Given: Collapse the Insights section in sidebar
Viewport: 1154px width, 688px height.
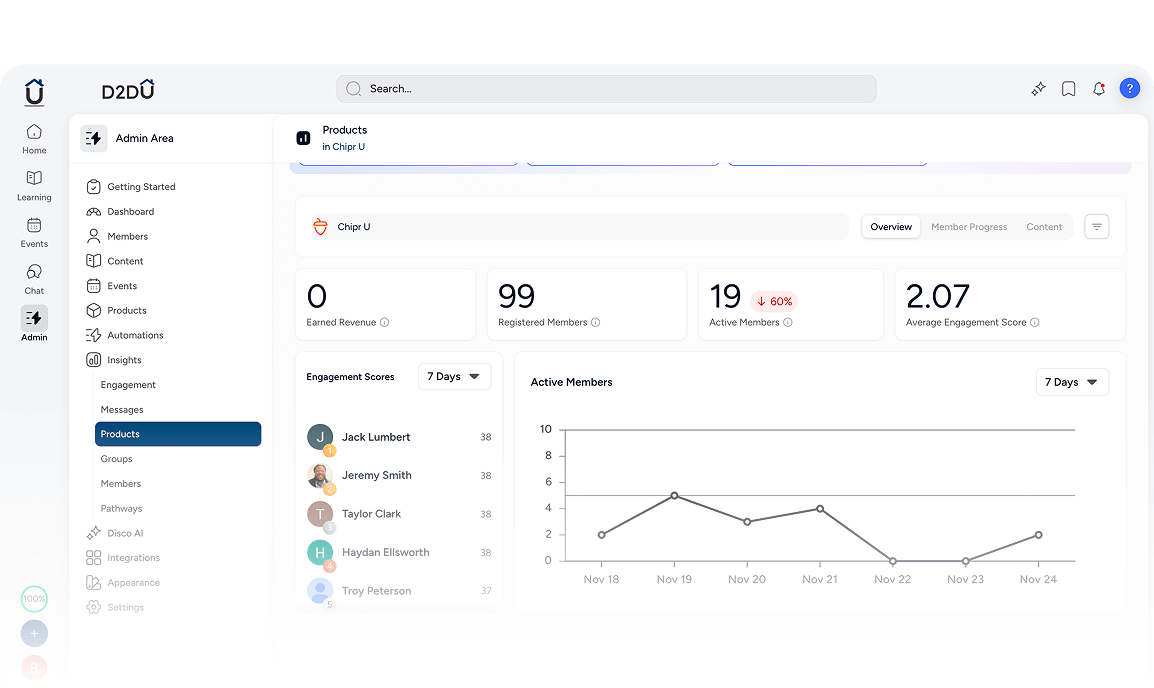Looking at the screenshot, I should [124, 360].
